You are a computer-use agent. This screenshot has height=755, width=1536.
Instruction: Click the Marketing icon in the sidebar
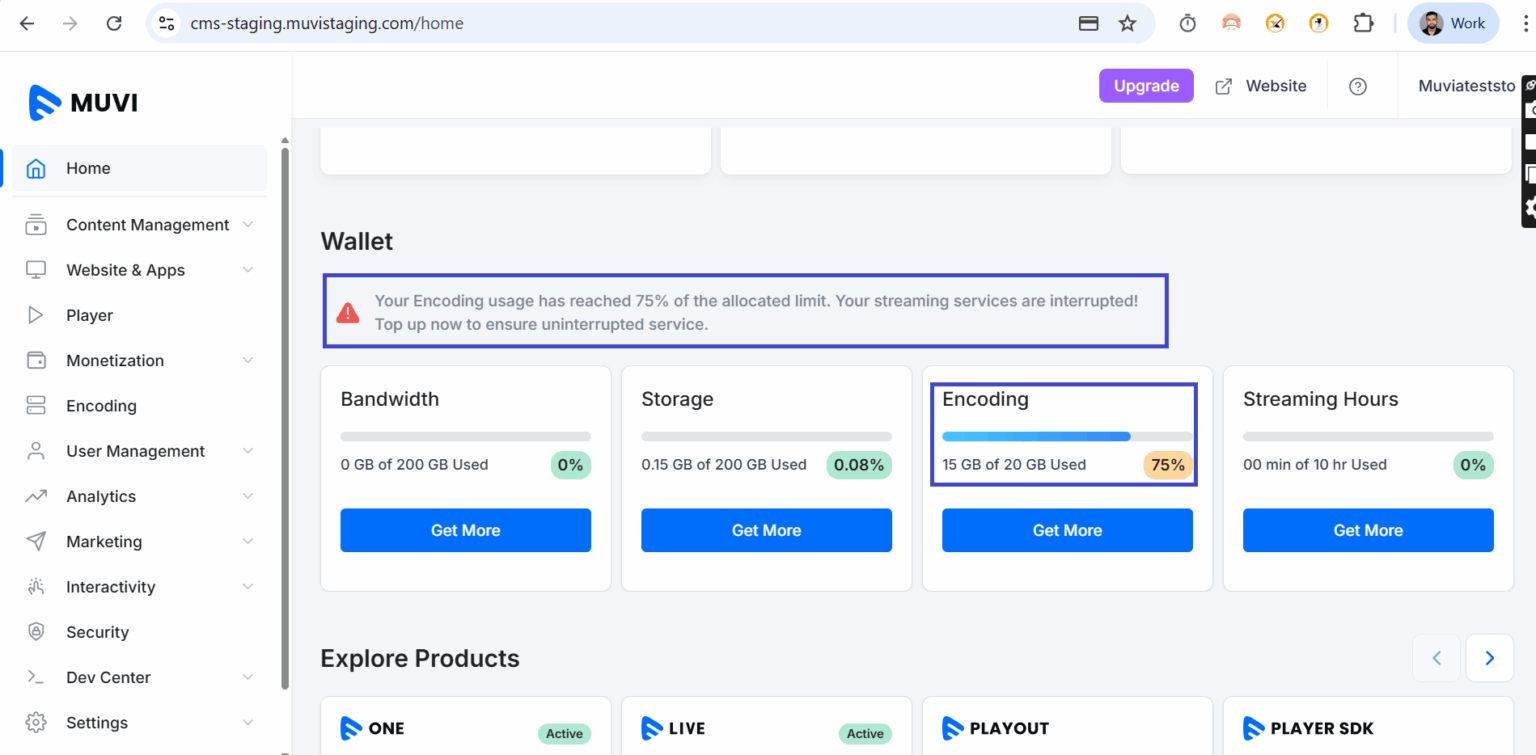36,541
